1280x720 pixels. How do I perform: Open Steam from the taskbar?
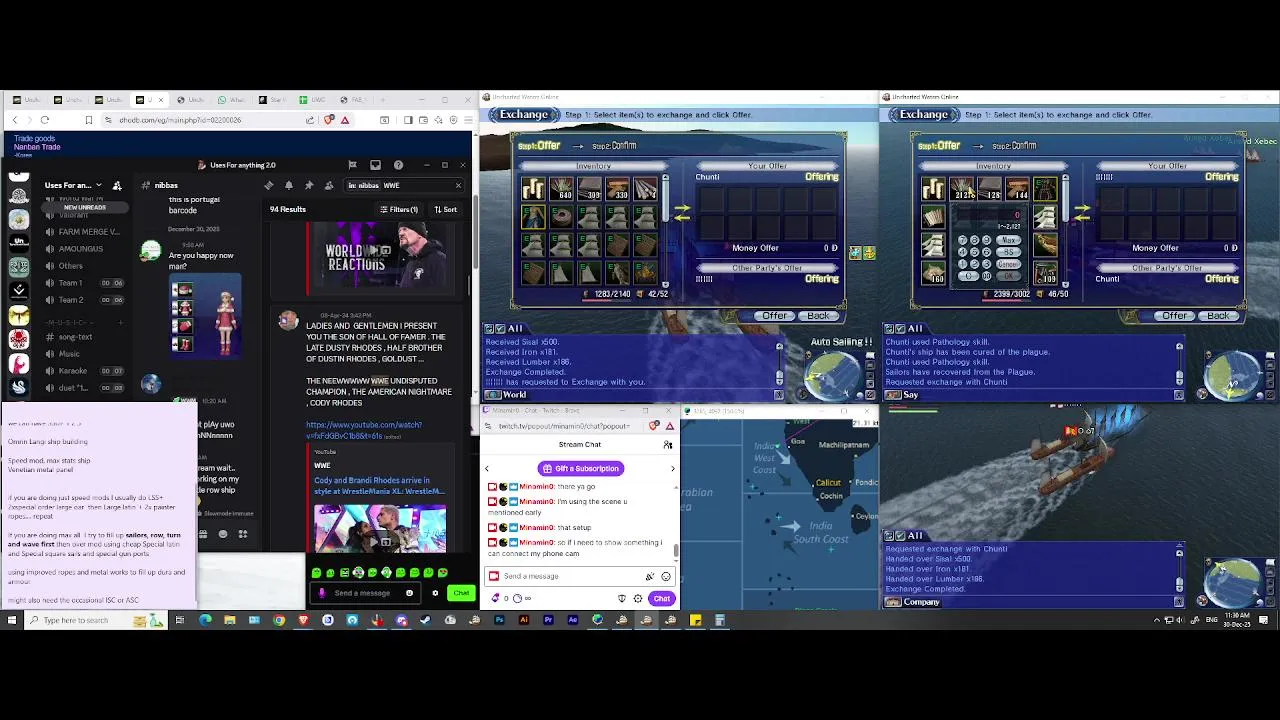pos(425,620)
